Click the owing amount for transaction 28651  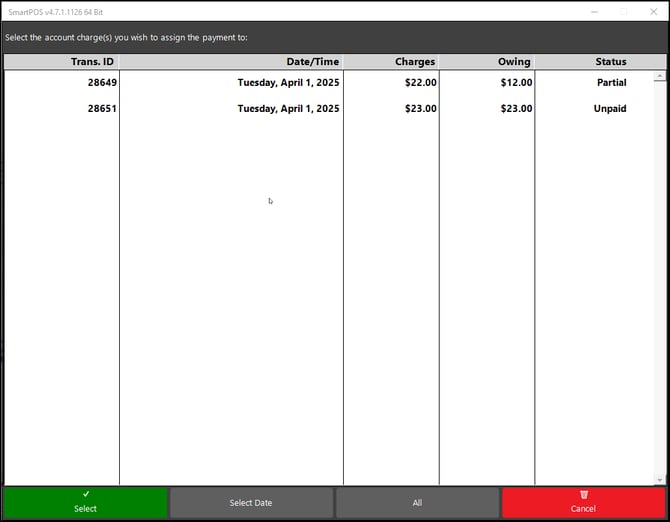[516, 109]
